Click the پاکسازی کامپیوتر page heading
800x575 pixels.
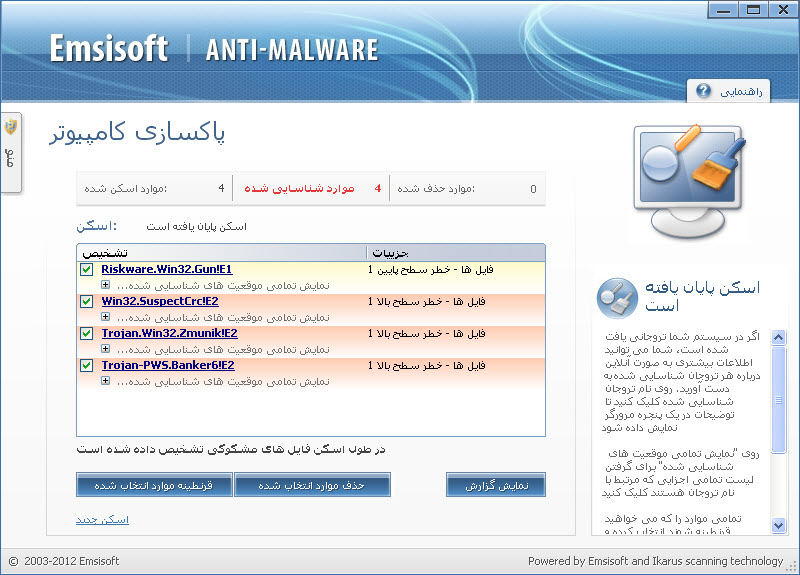137,133
